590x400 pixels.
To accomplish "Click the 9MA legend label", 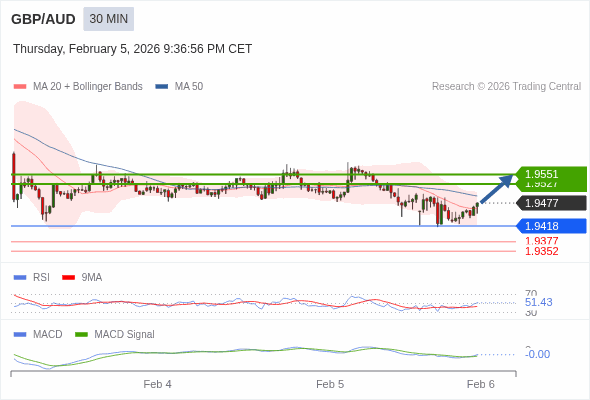I will pyautogui.click(x=92, y=277).
